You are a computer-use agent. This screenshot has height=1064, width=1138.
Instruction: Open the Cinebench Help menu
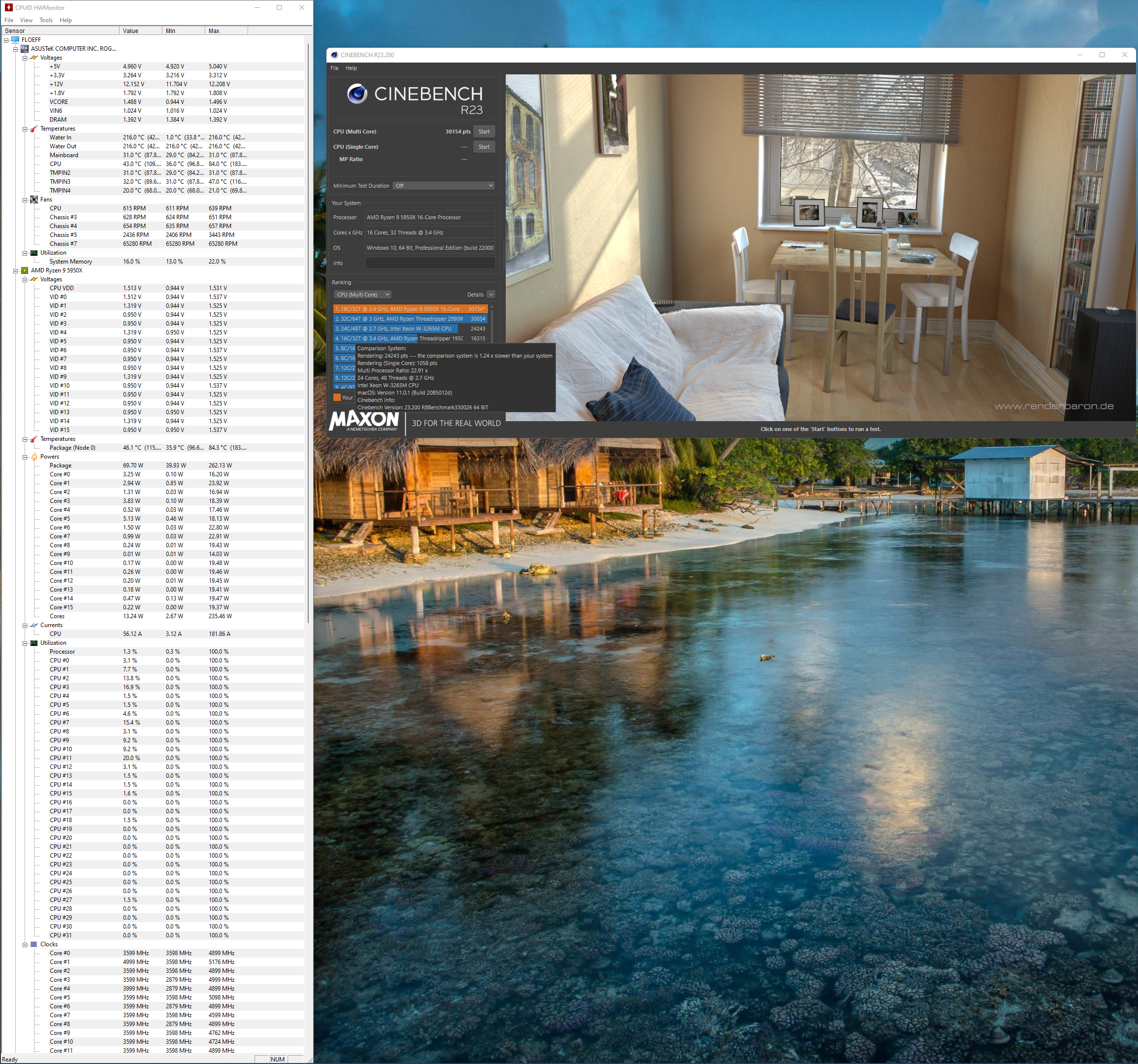[x=351, y=68]
